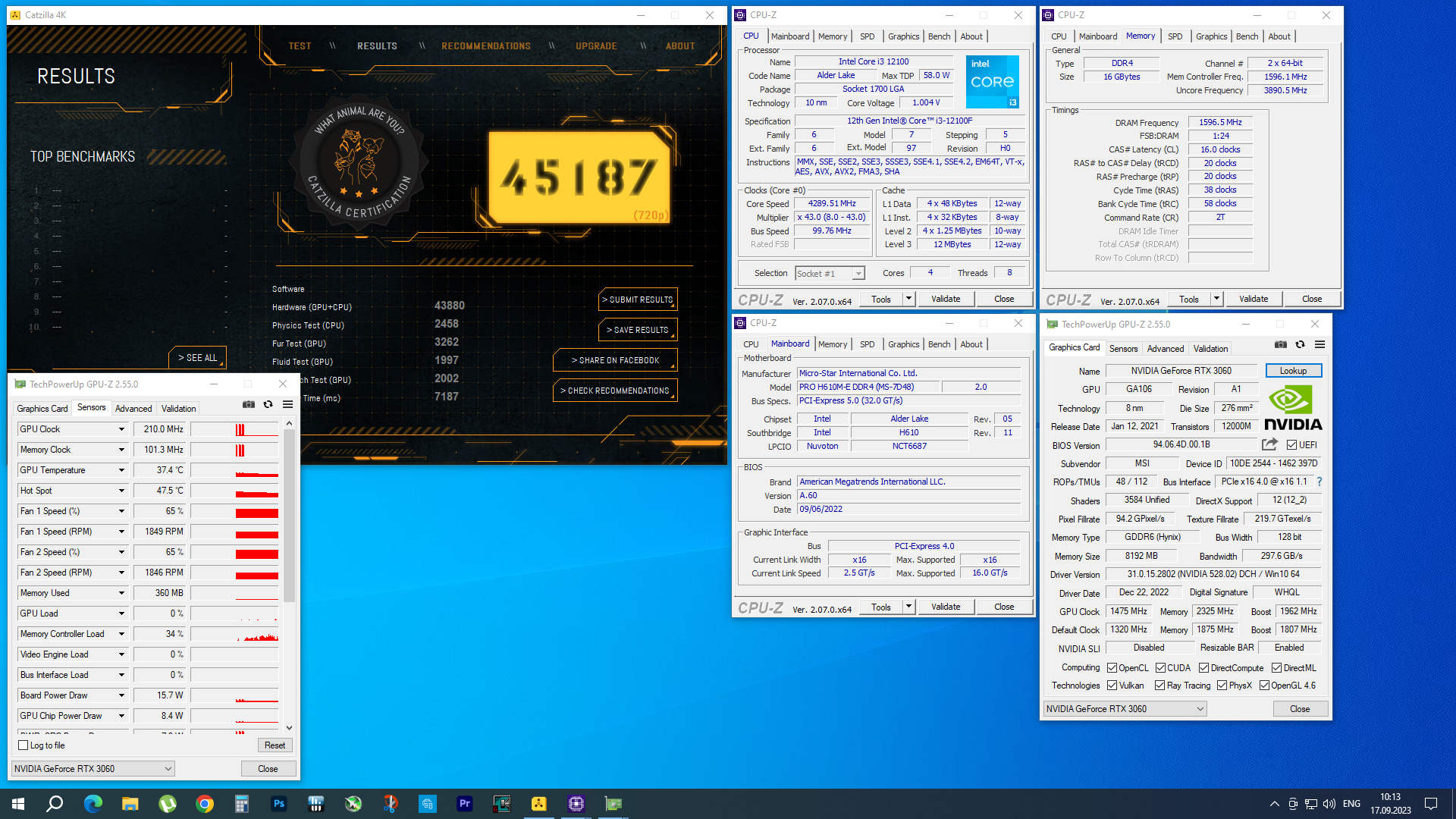Launch Premiere Pro from taskbar
The image size is (1456, 819).
465,804
